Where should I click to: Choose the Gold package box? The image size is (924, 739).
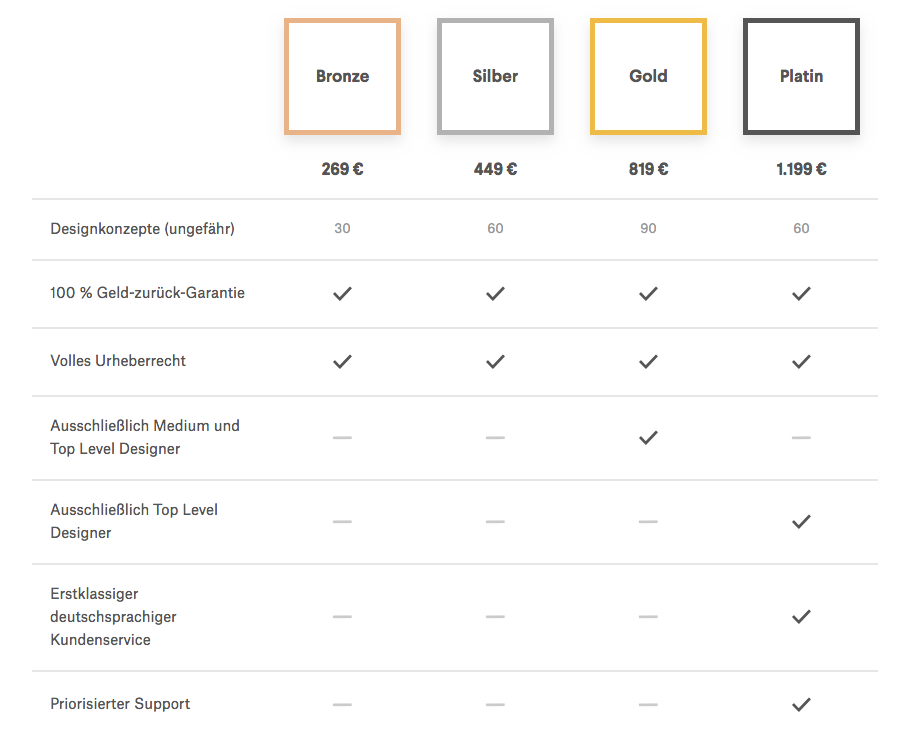[648, 77]
